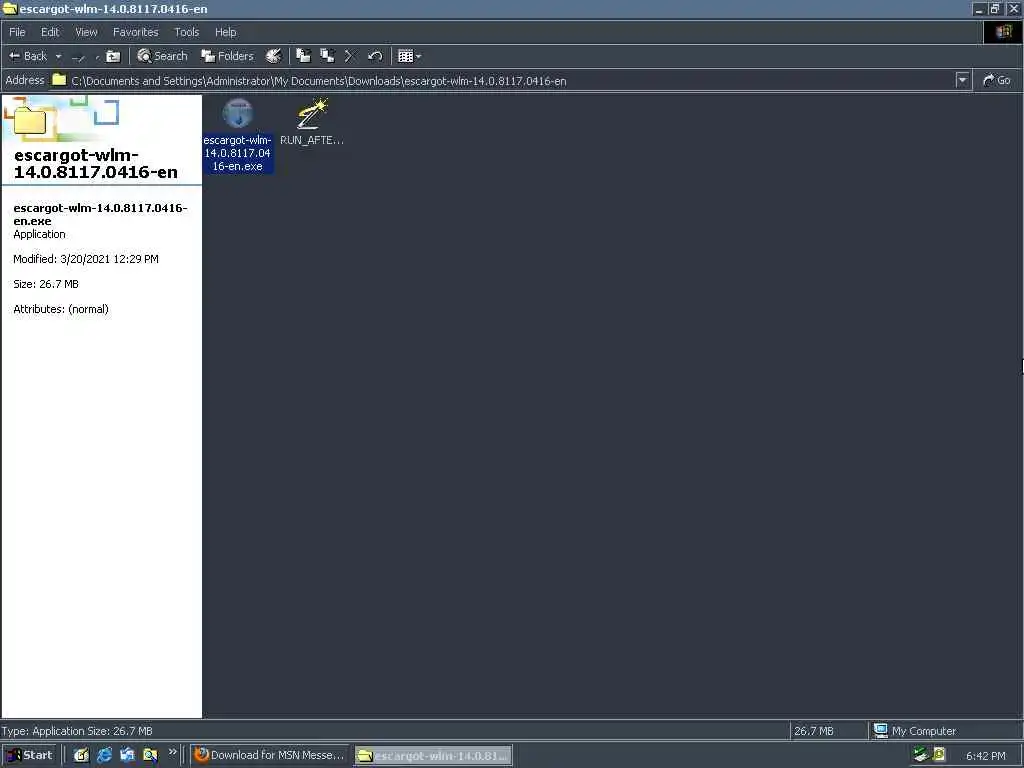Screen dimensions: 1024x768
Task: Click the large folder graphic in the info pane
Action: (30, 120)
